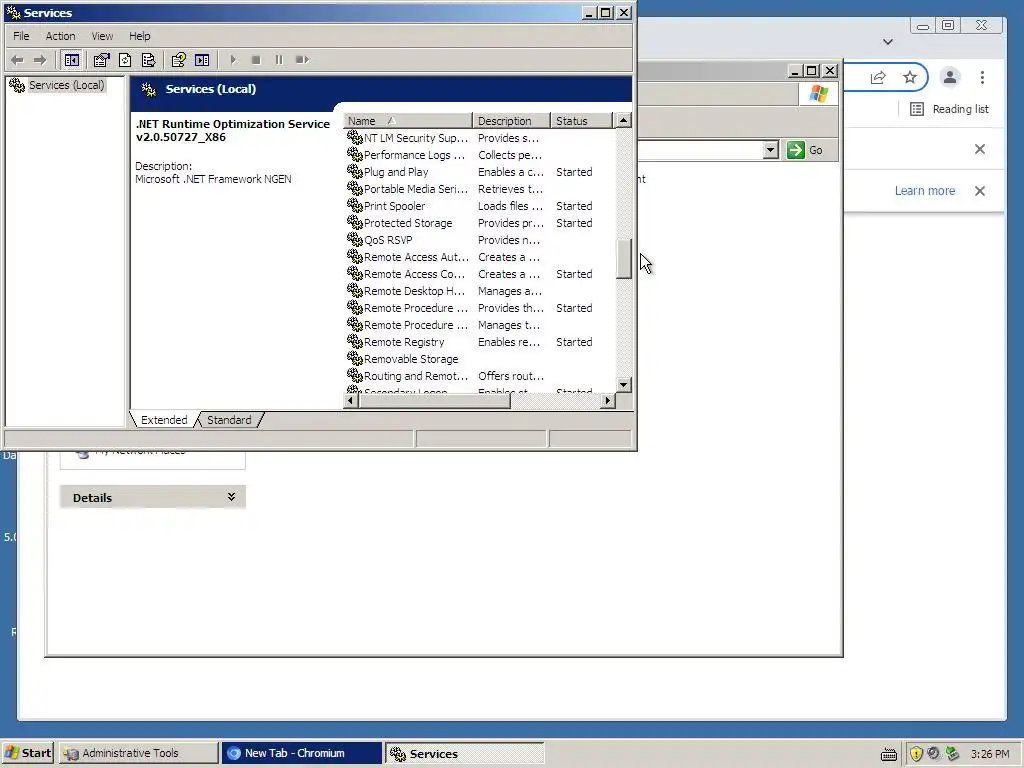Open Properties via the toolbar icon
Viewport: 1024px width, 768px height.
coord(101,60)
